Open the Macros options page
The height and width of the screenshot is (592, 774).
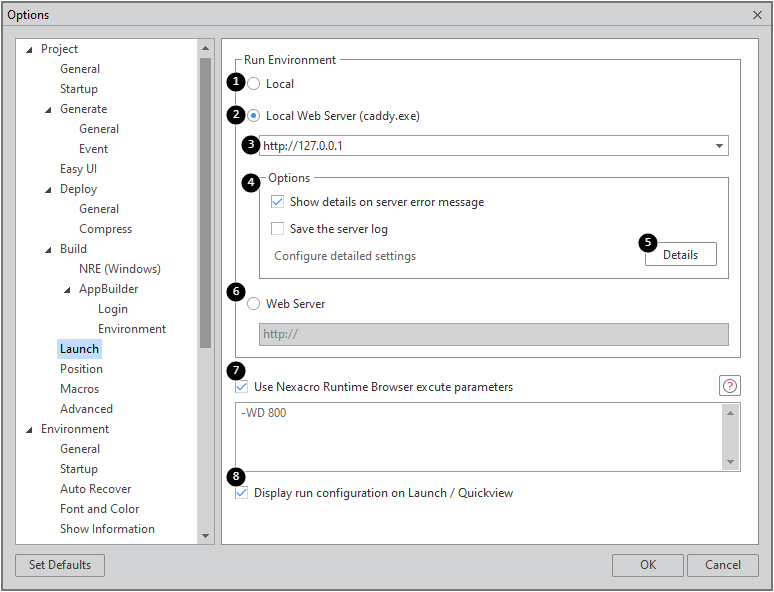tap(79, 389)
